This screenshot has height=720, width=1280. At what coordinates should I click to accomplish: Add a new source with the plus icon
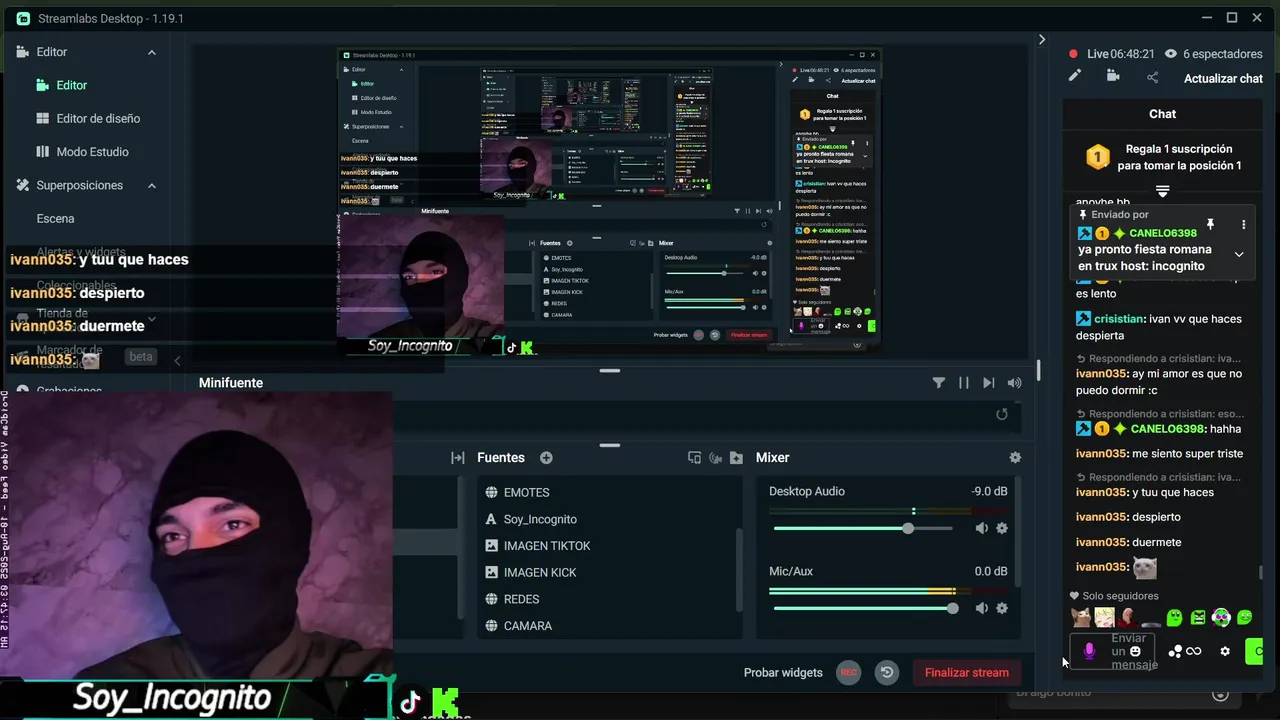[x=546, y=458]
